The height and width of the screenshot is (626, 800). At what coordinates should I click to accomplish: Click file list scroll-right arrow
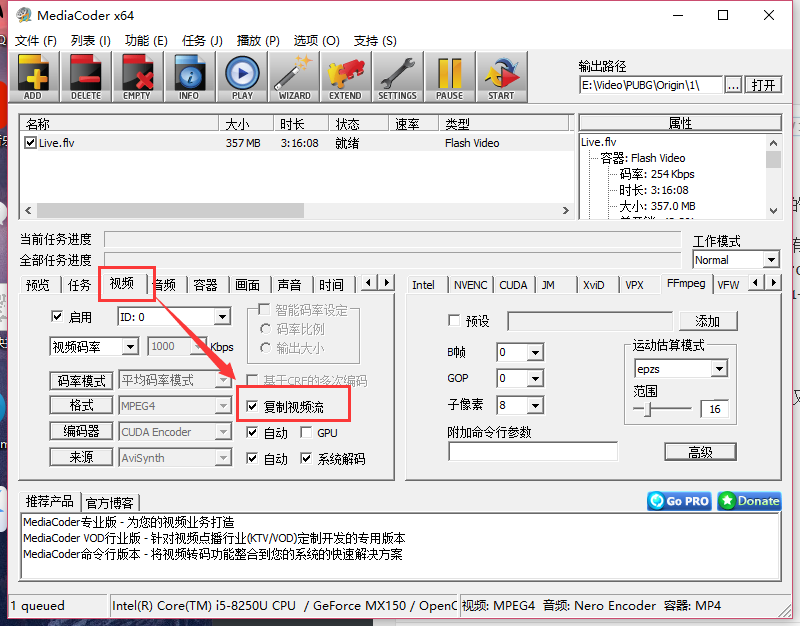565,210
